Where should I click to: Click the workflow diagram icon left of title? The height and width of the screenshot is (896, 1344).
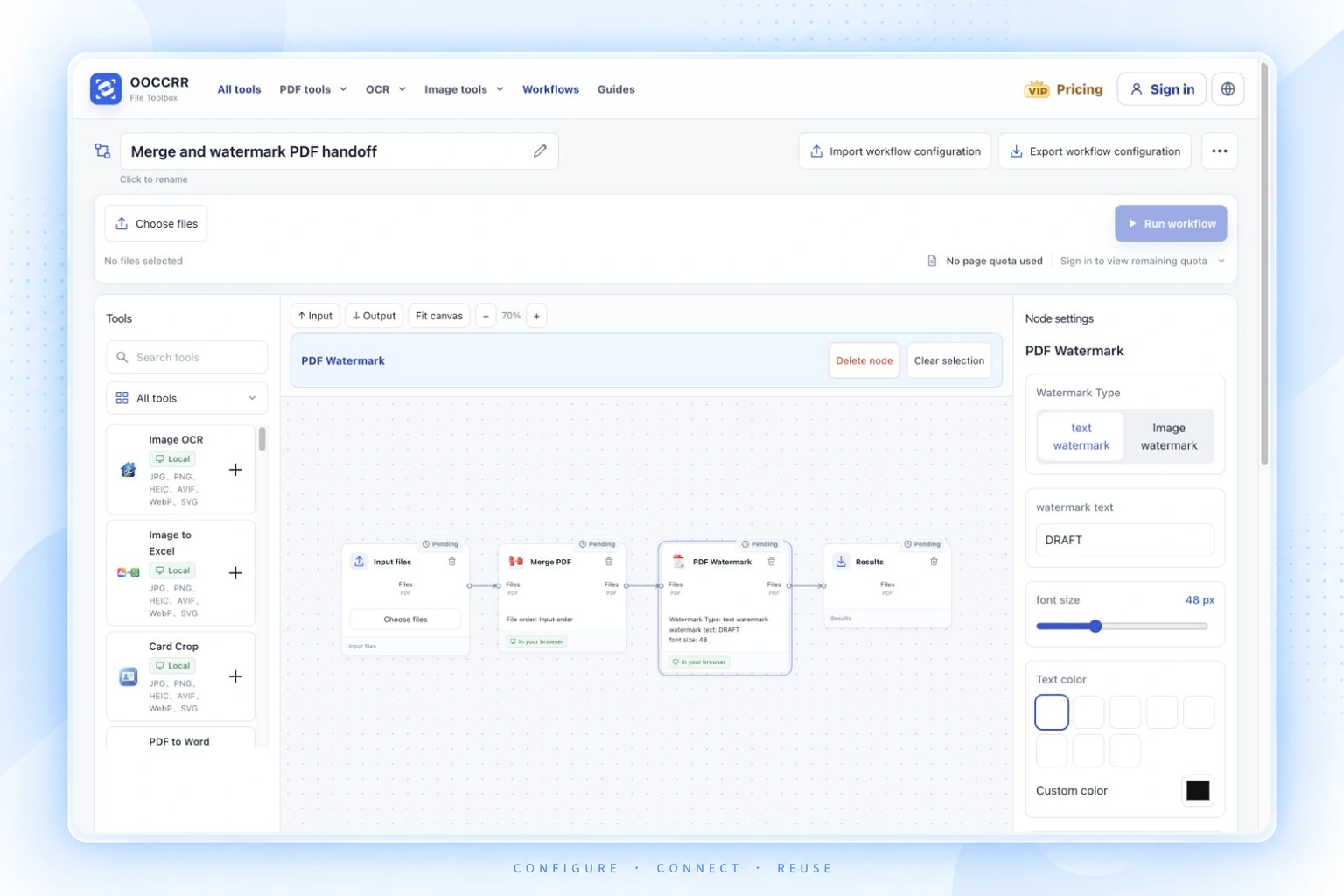pyautogui.click(x=102, y=151)
